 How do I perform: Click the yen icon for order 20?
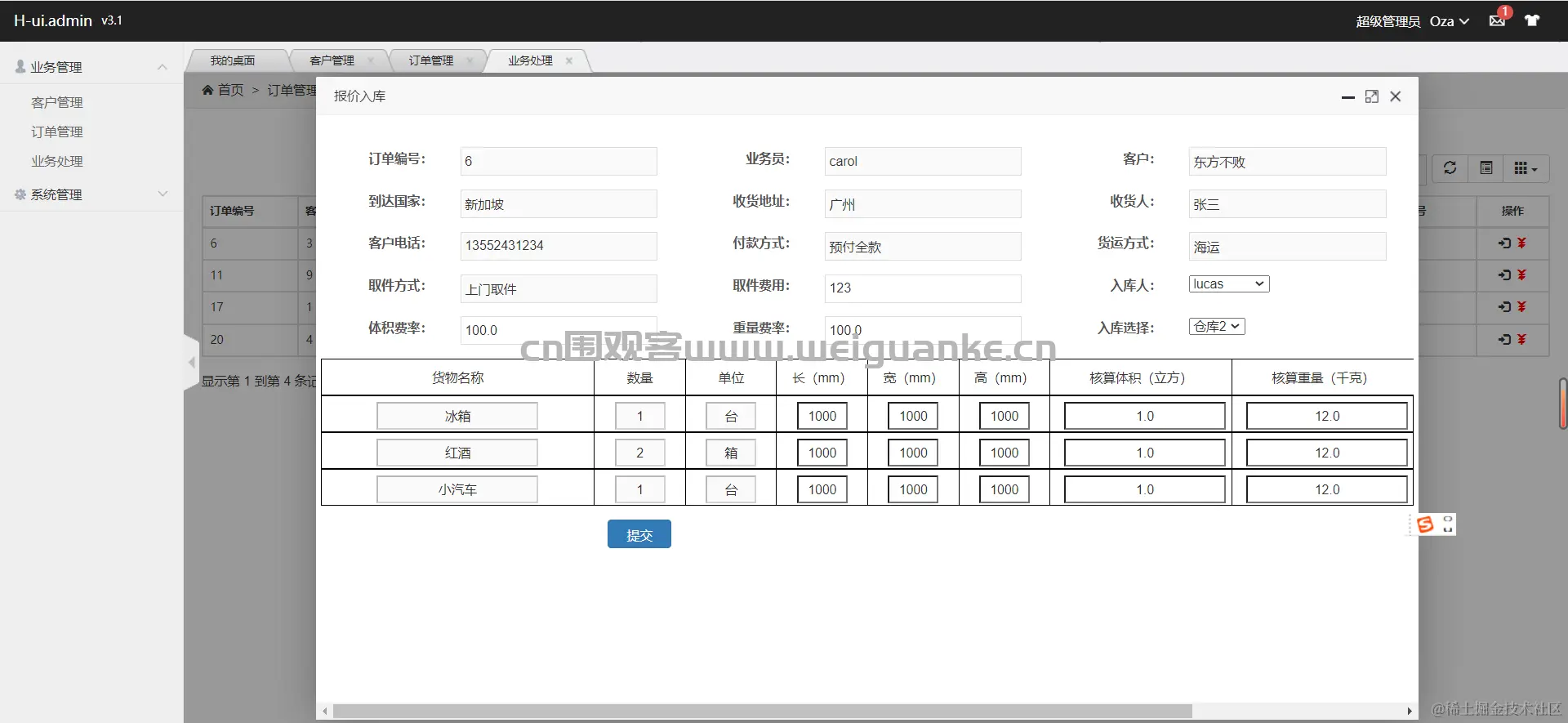point(1521,339)
